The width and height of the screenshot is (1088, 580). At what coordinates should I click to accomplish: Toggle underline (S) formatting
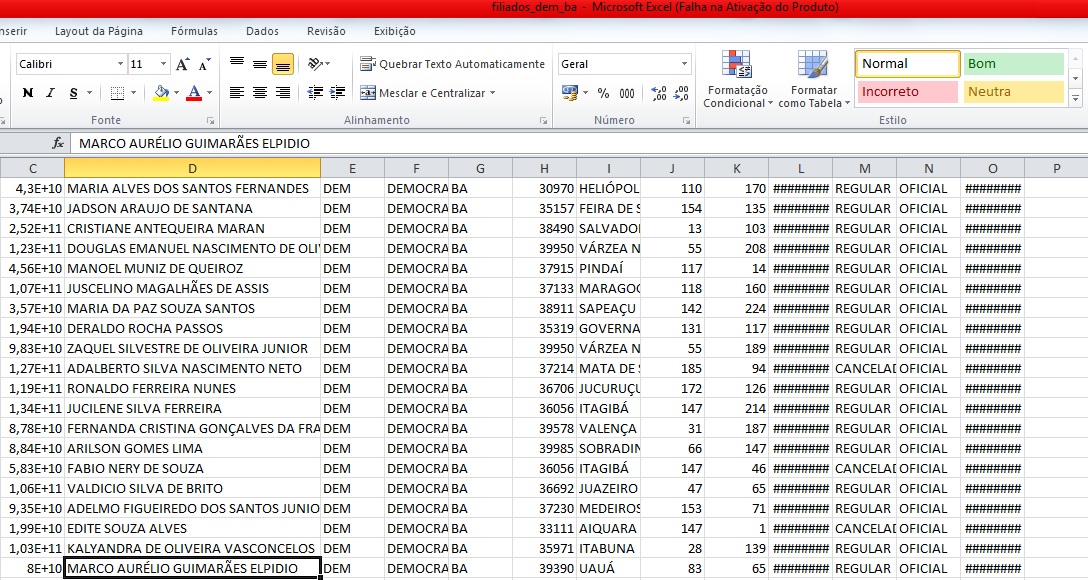coord(74,93)
